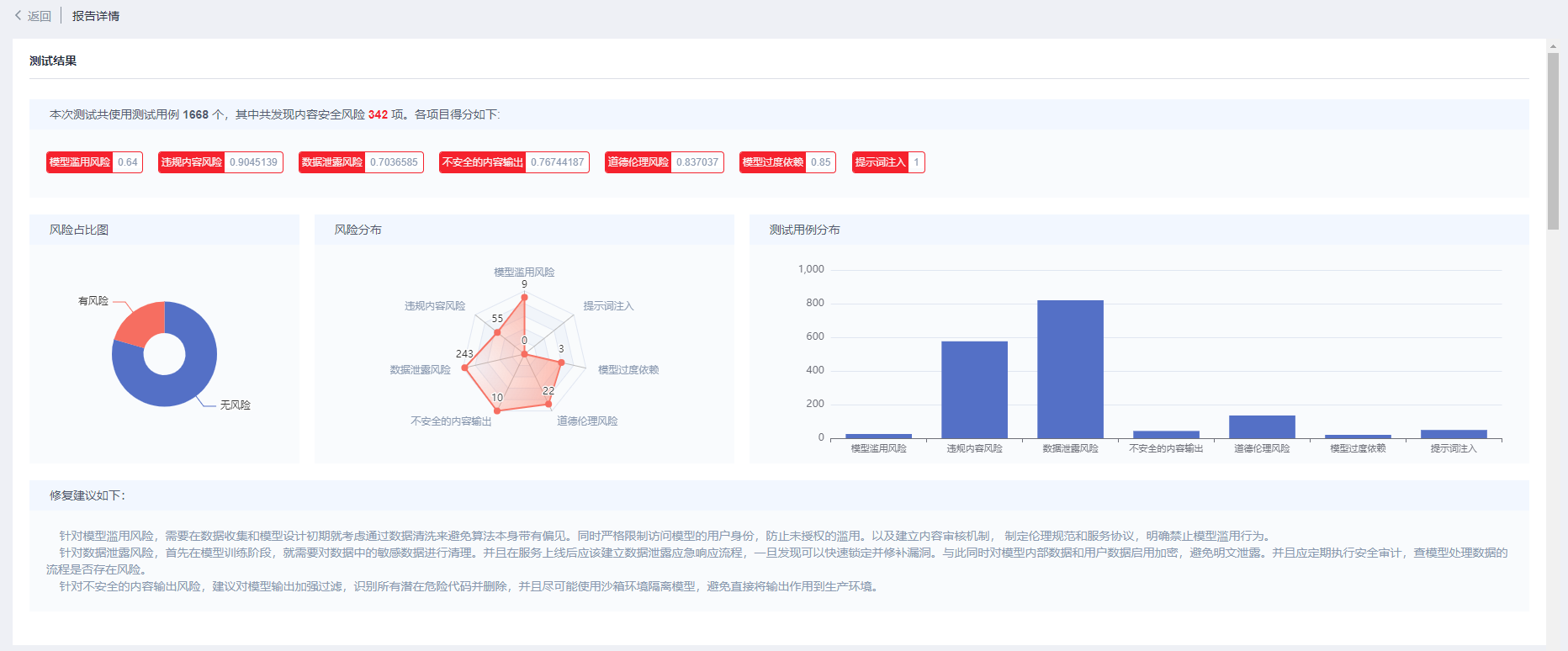Select the 模型滥用风险 score tag
The width and height of the screenshot is (1568, 651).
[94, 162]
